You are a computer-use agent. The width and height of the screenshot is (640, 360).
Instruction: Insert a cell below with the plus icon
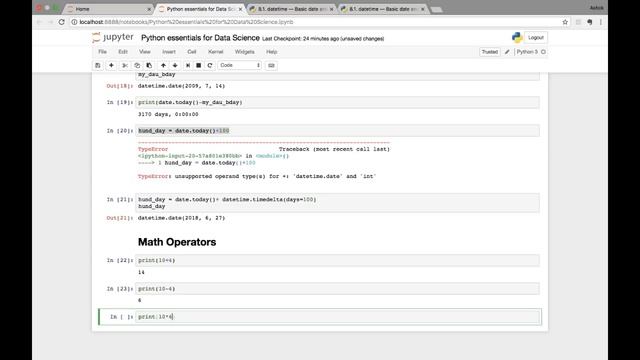(111, 65)
